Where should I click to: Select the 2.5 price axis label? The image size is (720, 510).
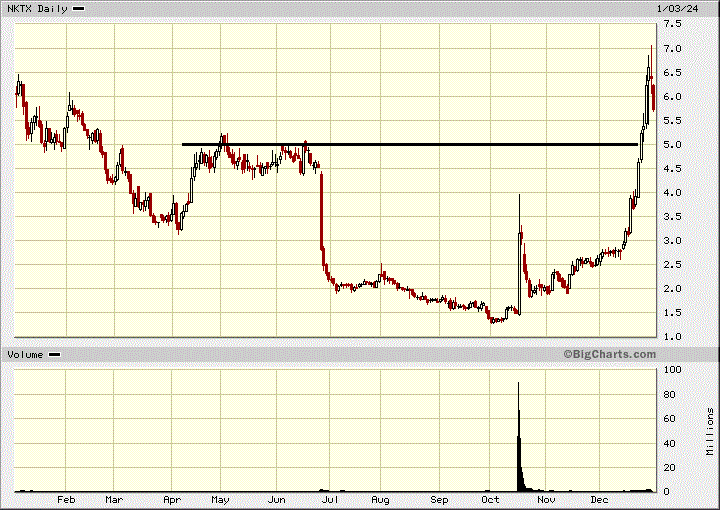pyautogui.click(x=672, y=265)
